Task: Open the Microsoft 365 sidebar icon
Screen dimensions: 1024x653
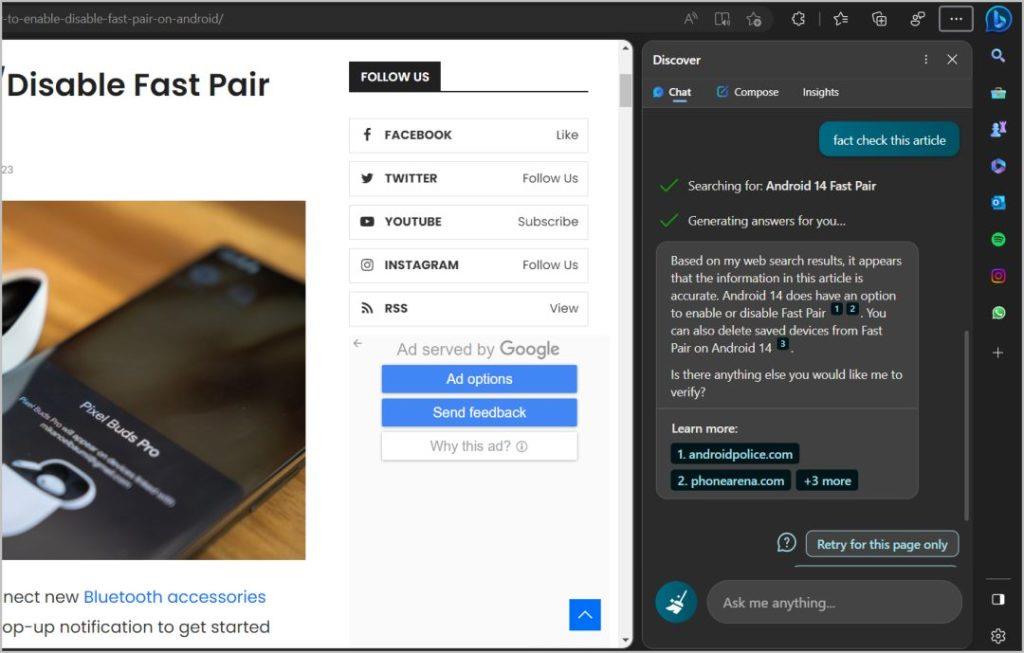Action: coord(998,166)
